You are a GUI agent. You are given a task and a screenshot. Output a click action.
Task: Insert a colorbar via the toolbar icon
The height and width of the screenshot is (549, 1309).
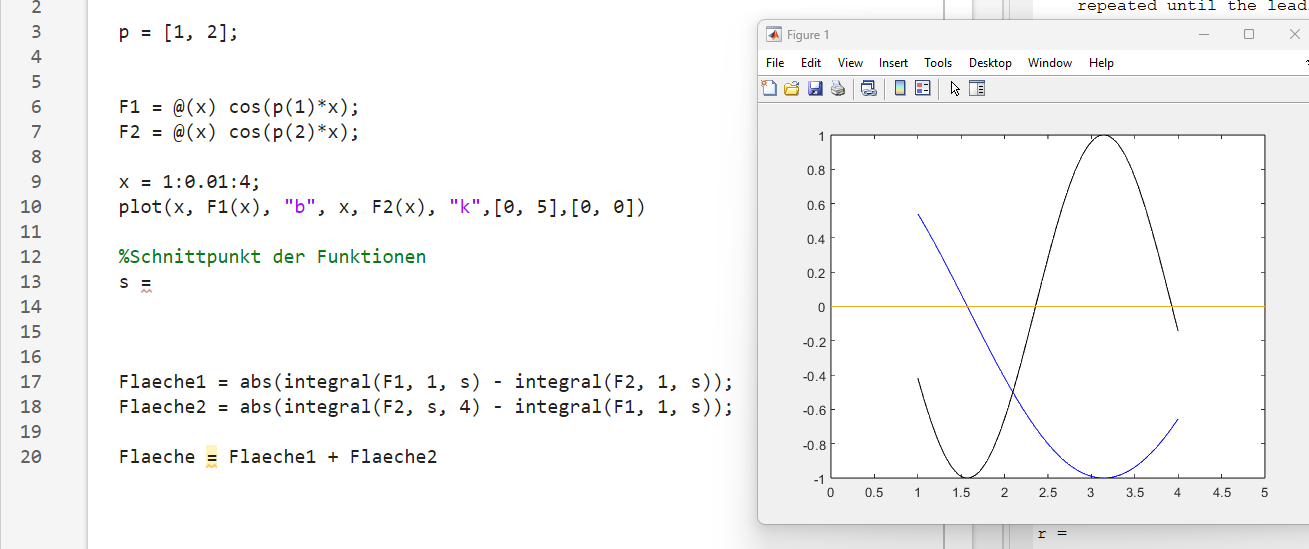(900, 88)
